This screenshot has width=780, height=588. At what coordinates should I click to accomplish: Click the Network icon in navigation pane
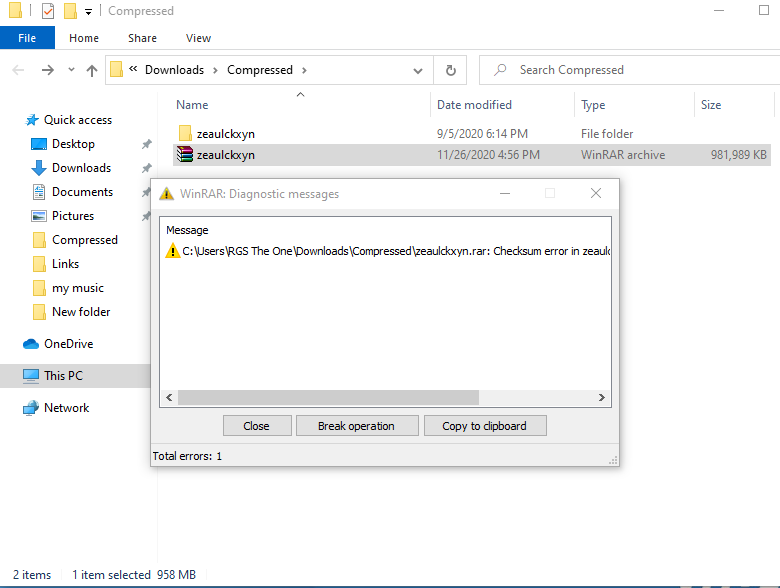click(31, 408)
